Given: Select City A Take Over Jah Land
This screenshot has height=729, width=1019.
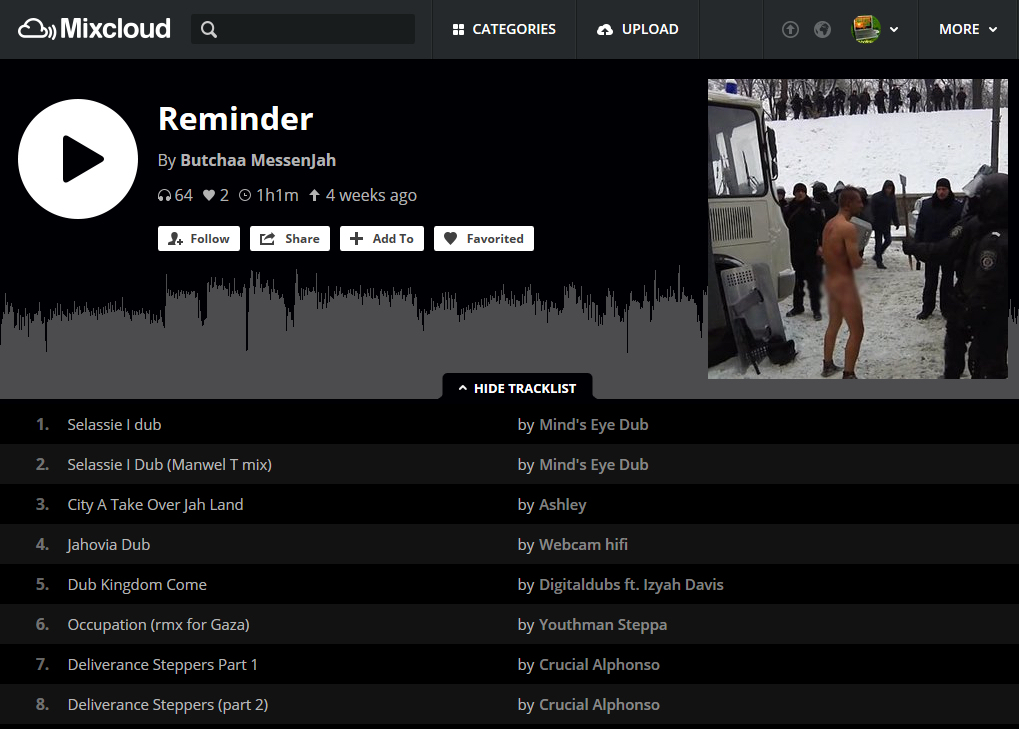Looking at the screenshot, I should point(155,505).
